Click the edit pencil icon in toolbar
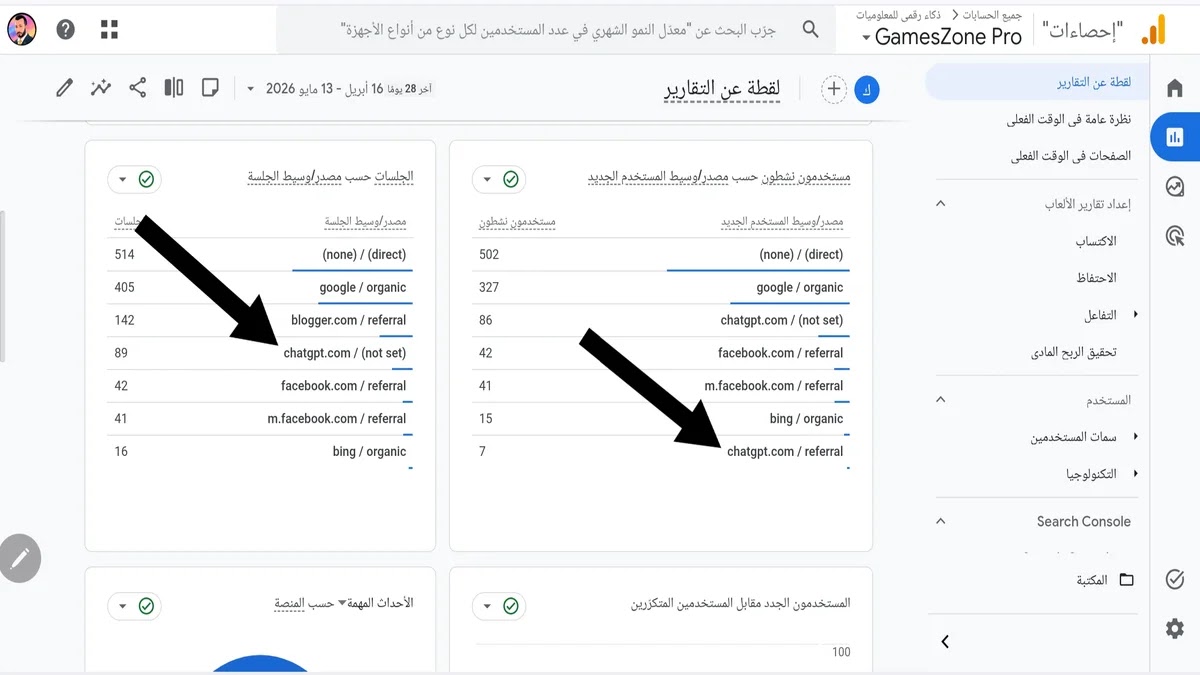This screenshot has width=1200, height=675. pyautogui.click(x=65, y=88)
